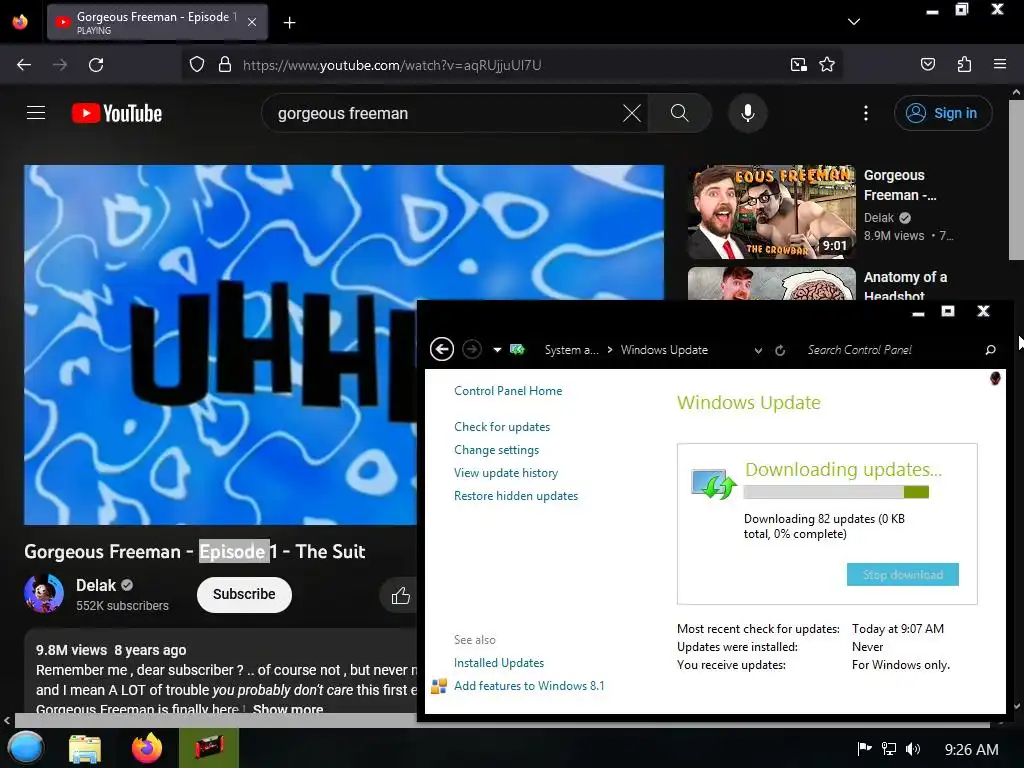Open Firefox hamburger application menu
The image size is (1024, 768).
click(1000, 64)
